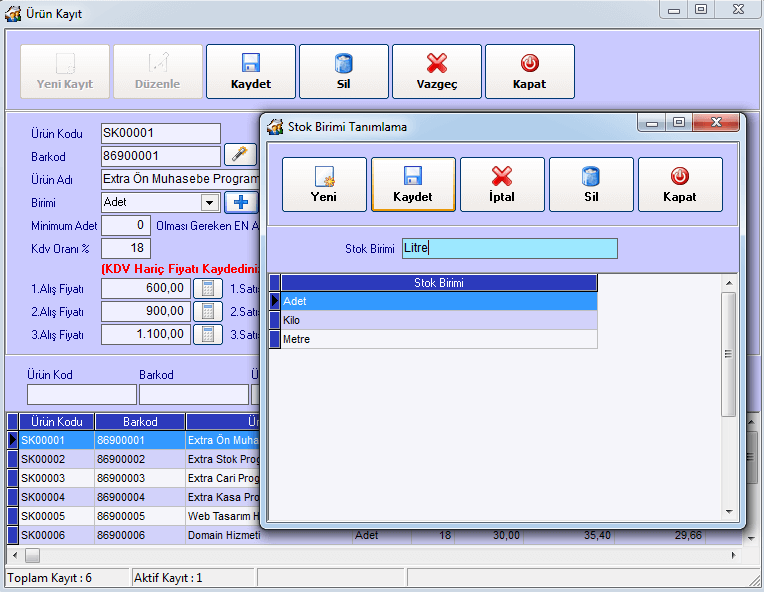This screenshot has height=592, width=764.
Task: Click the 3.Alış Fiyatı value 1.100,00
Action: coord(146,334)
